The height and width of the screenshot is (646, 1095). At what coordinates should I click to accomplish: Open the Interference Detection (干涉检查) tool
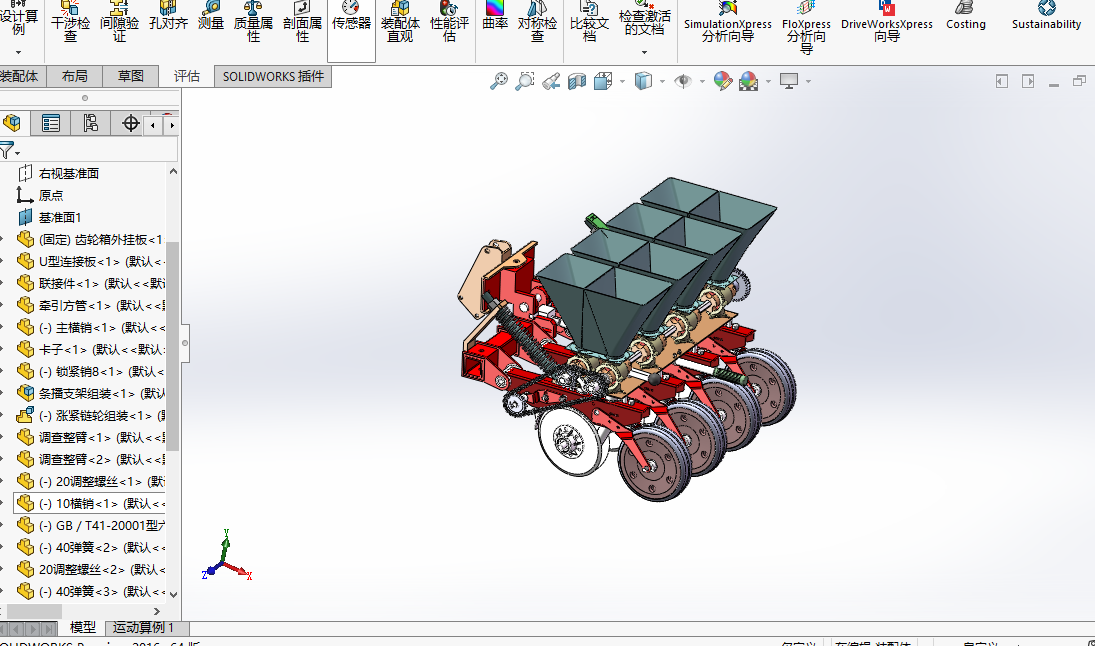click(x=70, y=22)
